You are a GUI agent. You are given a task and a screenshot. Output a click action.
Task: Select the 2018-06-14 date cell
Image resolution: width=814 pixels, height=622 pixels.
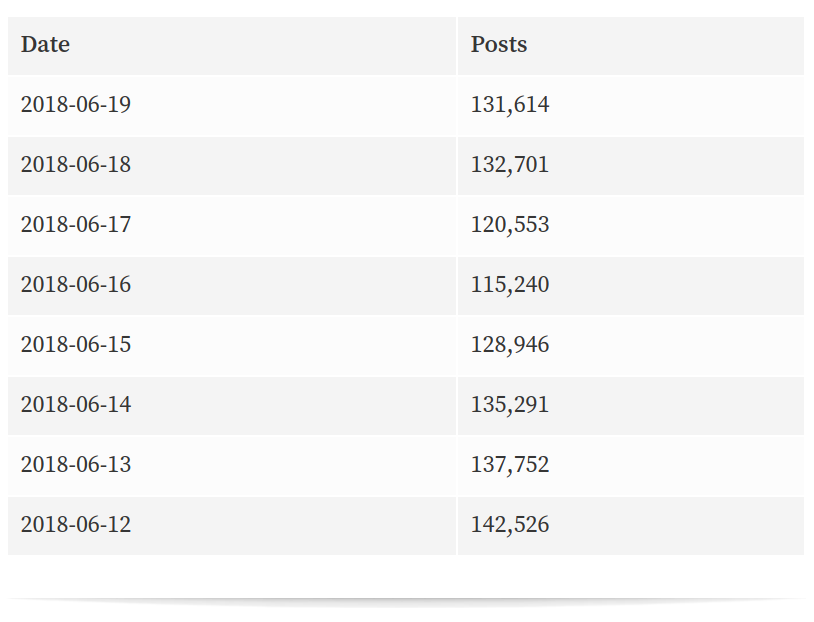232,406
